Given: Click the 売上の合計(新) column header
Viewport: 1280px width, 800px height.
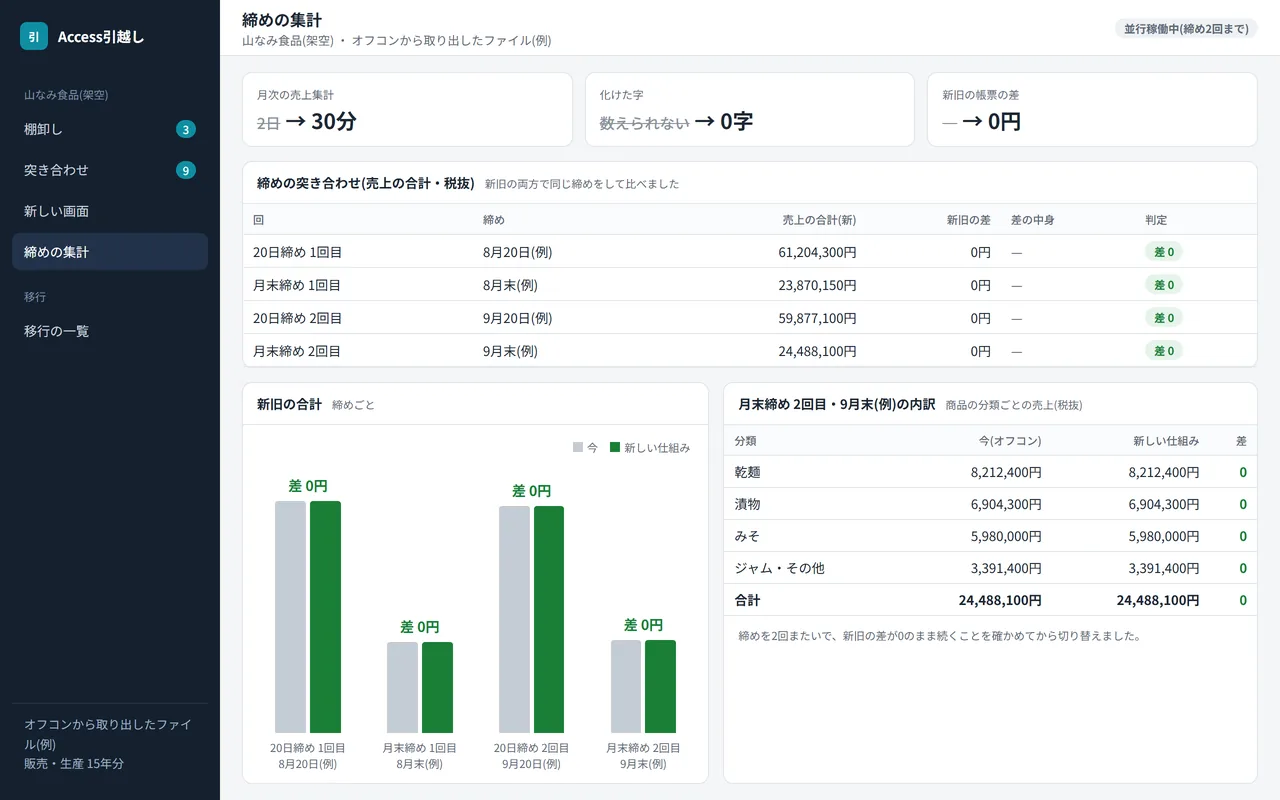Looking at the screenshot, I should (819, 220).
